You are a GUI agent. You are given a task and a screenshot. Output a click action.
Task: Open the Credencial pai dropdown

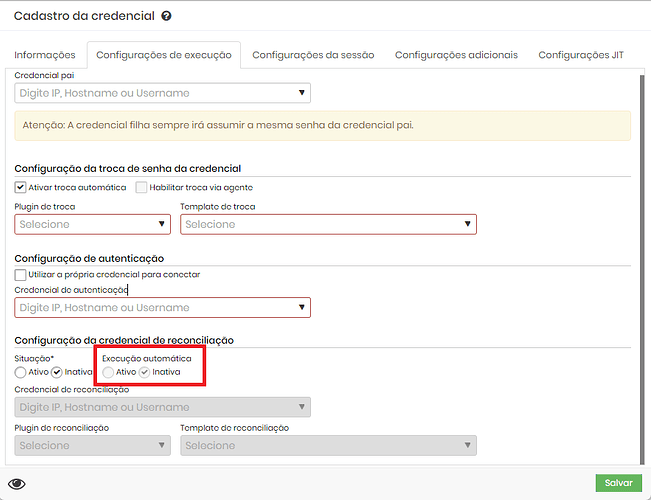coord(162,93)
